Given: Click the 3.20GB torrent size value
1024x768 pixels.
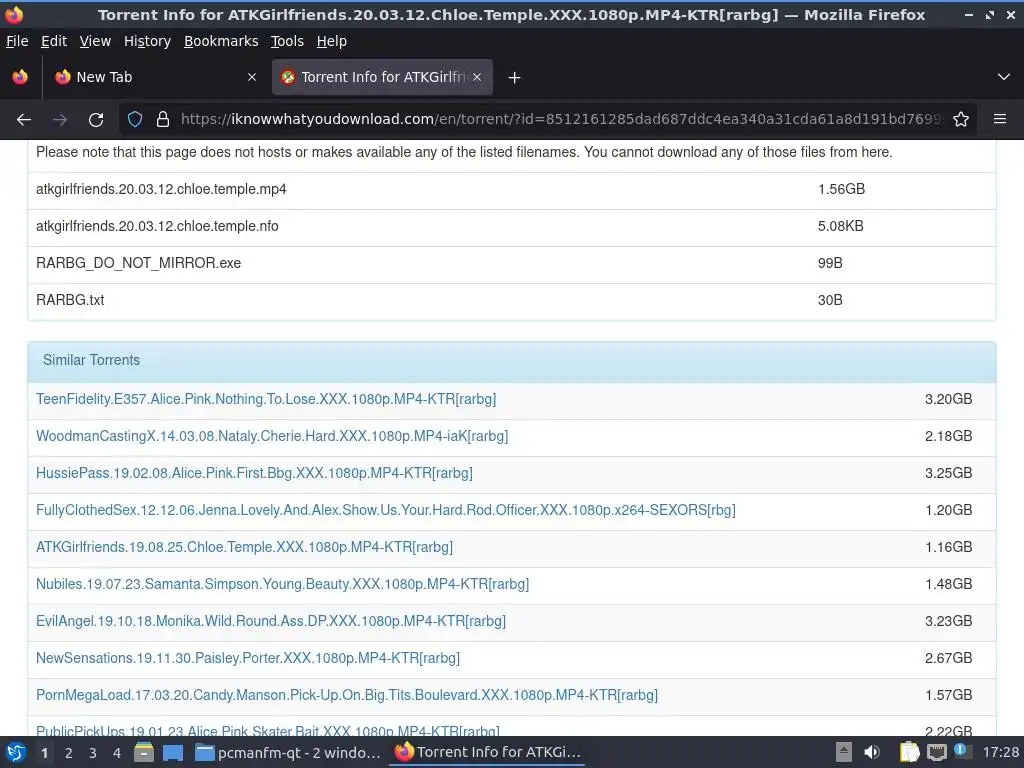Looking at the screenshot, I should pyautogui.click(x=948, y=399).
